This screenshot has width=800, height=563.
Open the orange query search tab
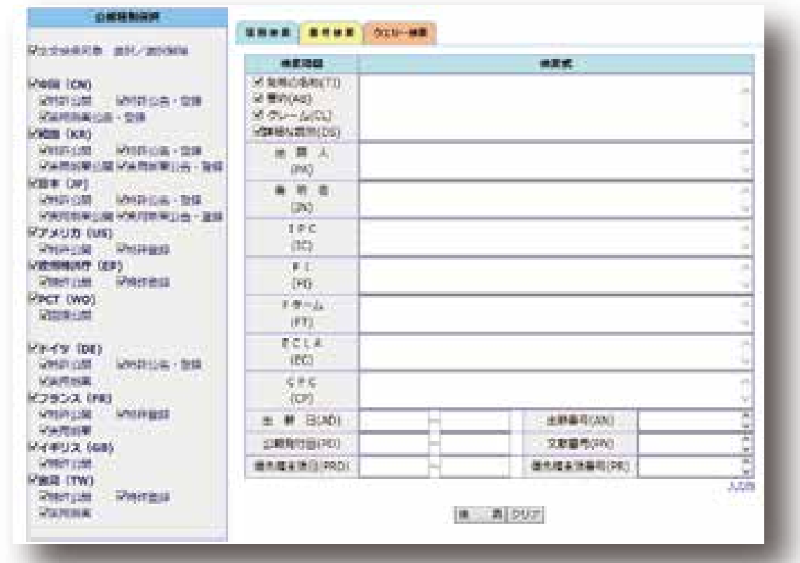[399, 33]
